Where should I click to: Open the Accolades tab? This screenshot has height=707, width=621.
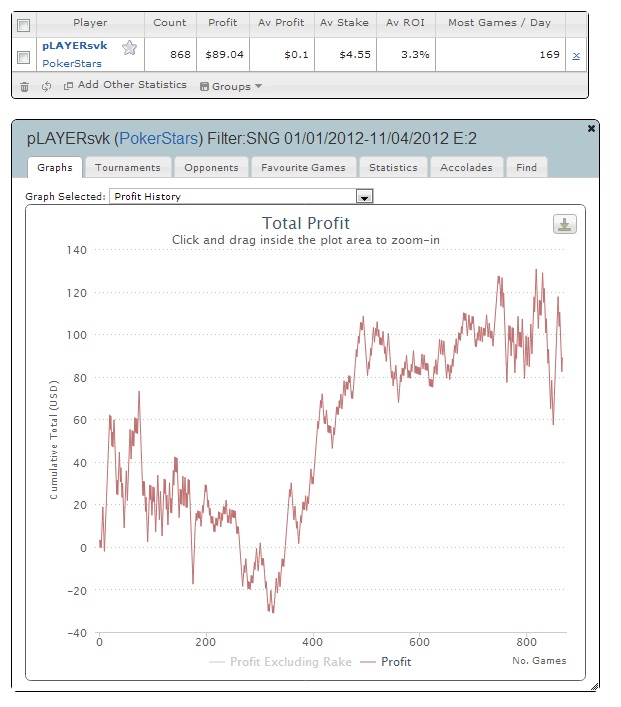[466, 167]
